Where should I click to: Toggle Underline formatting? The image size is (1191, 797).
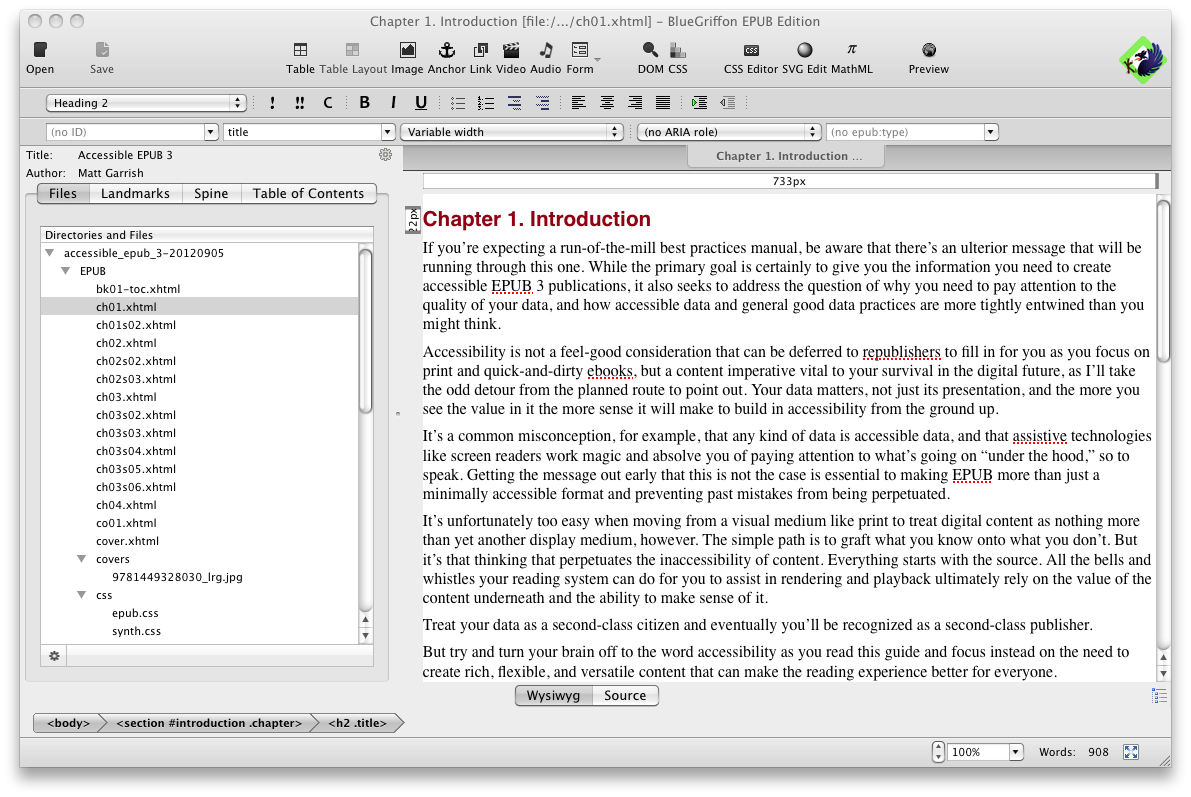pos(421,103)
